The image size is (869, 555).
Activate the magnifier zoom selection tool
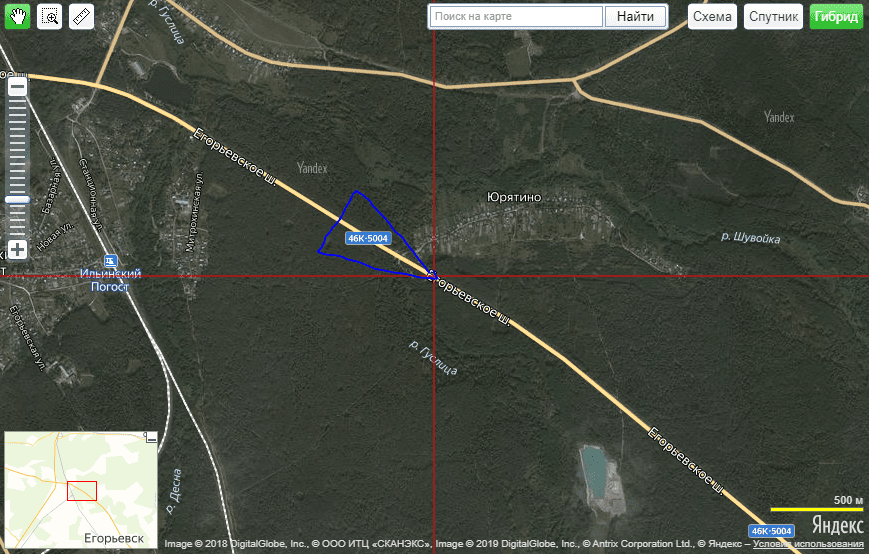50,17
